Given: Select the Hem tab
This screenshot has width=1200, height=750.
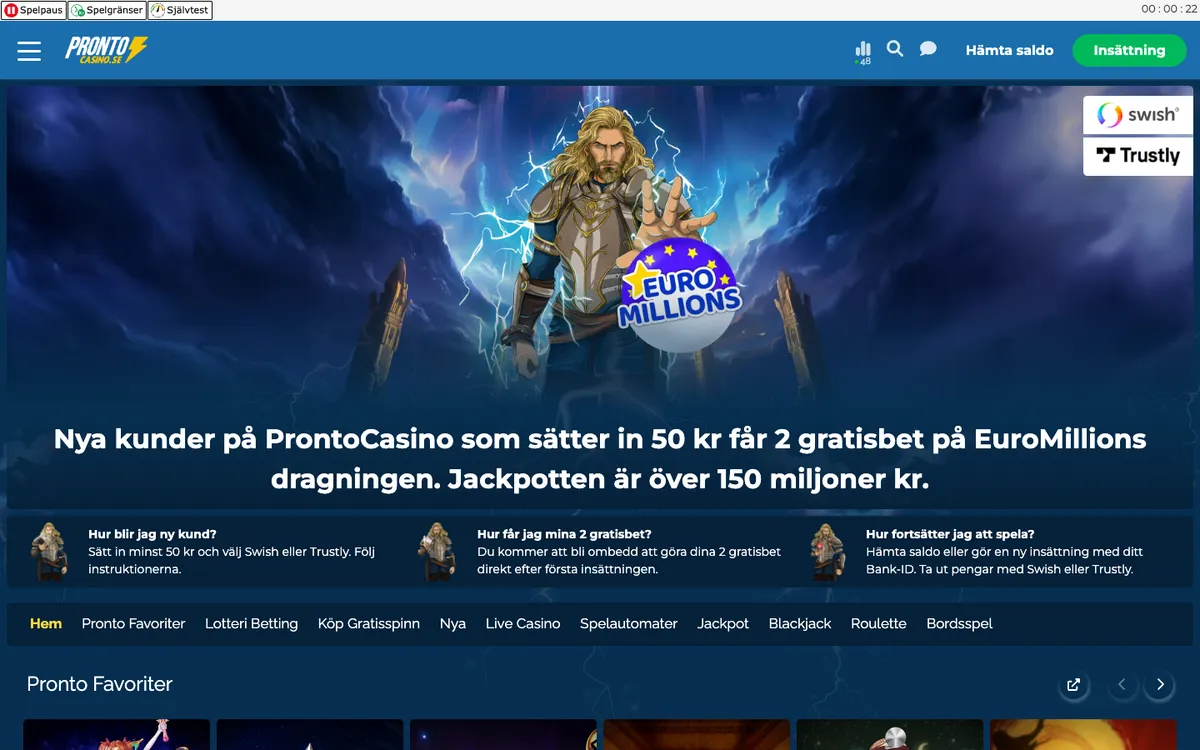Looking at the screenshot, I should (46, 623).
